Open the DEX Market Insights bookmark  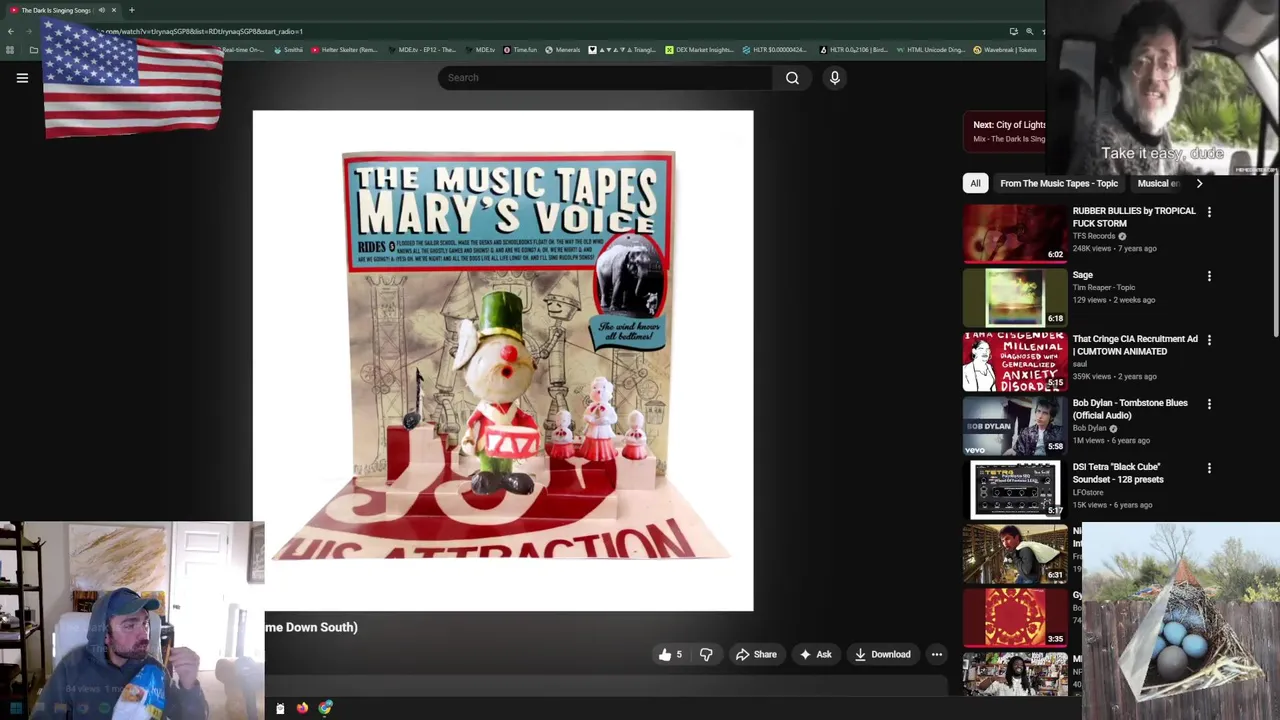699,50
